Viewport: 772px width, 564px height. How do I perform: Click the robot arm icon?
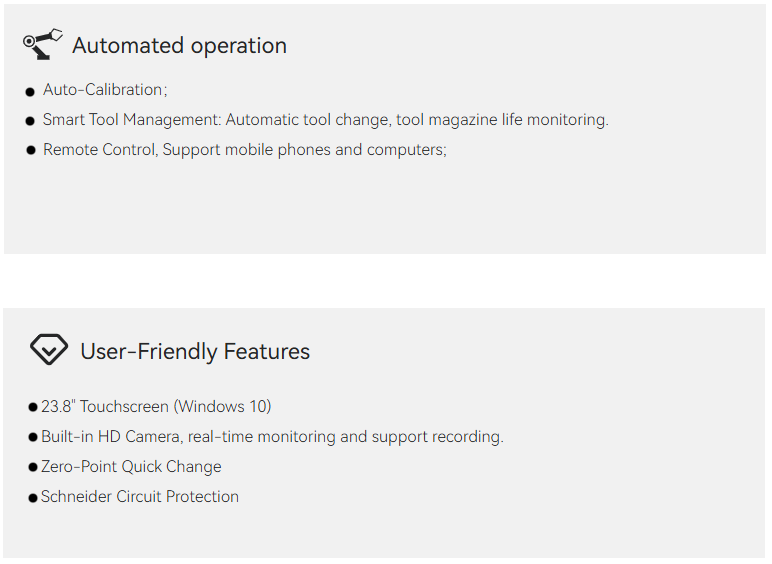42,44
